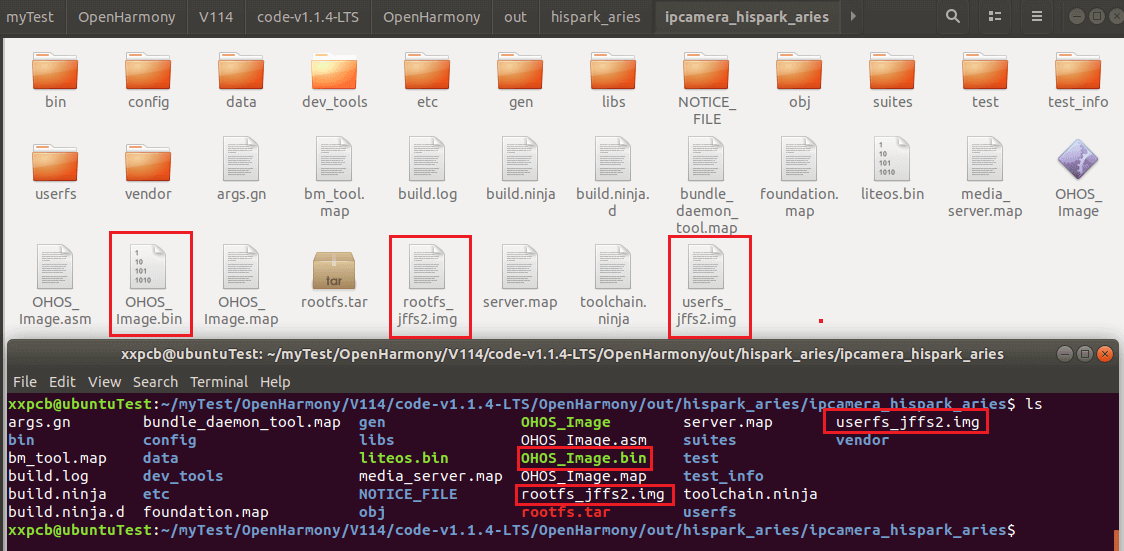Select the OHOS_Image.bin file icon
Screen dimensions: 1124x551
point(149,266)
